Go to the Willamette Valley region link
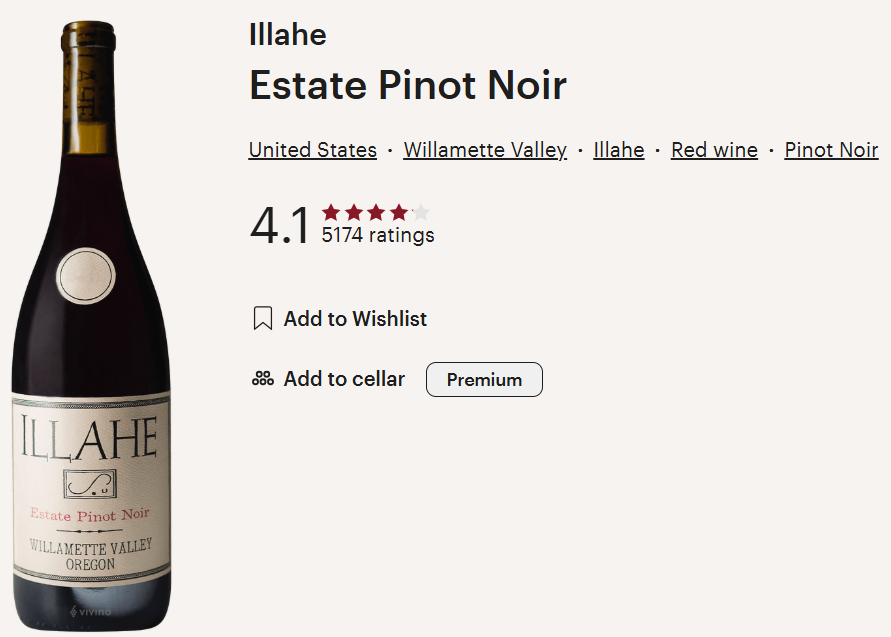The height and width of the screenshot is (637, 891). [x=485, y=150]
